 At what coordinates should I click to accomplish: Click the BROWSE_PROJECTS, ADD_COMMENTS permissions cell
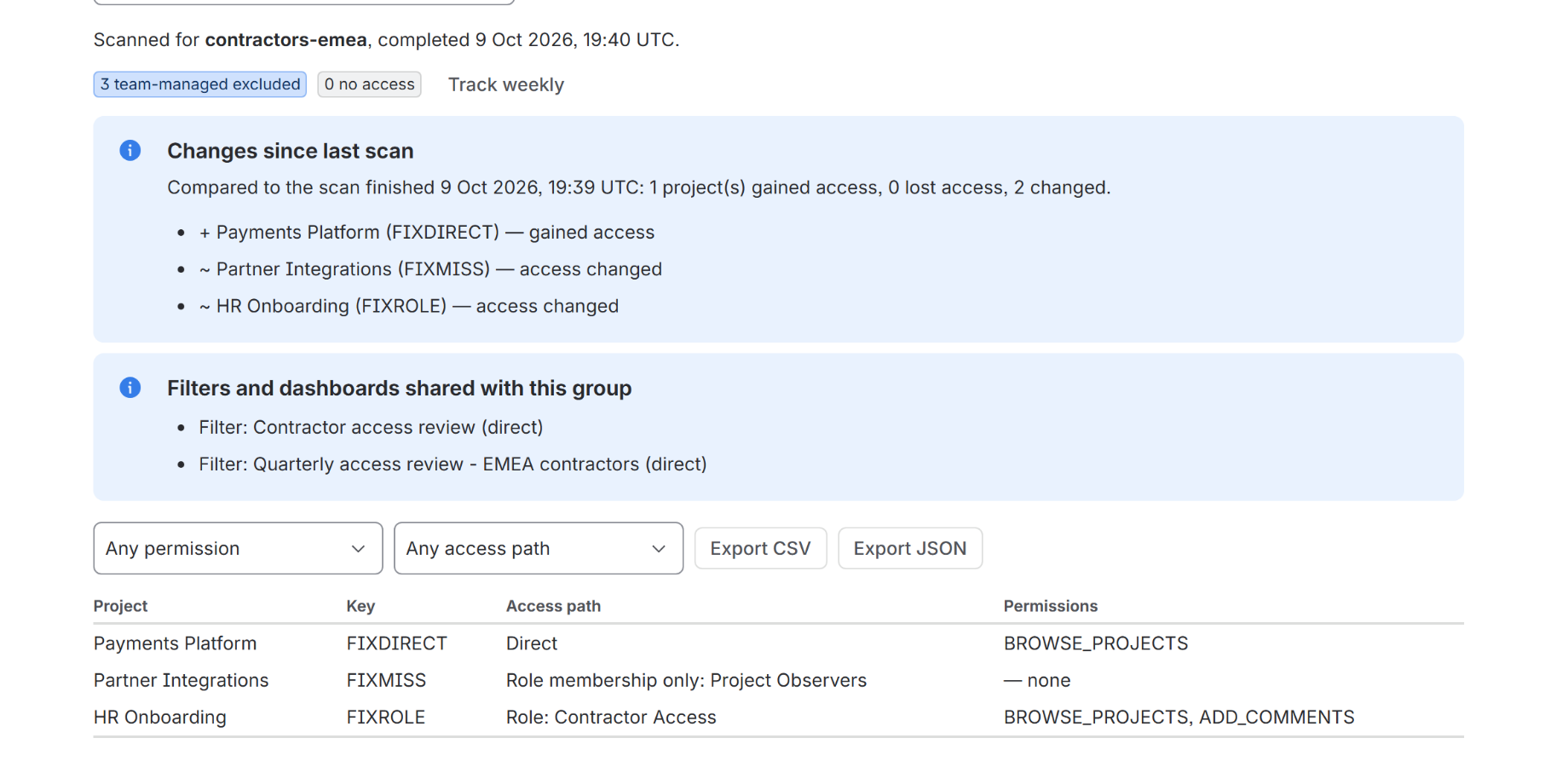[x=1179, y=718]
